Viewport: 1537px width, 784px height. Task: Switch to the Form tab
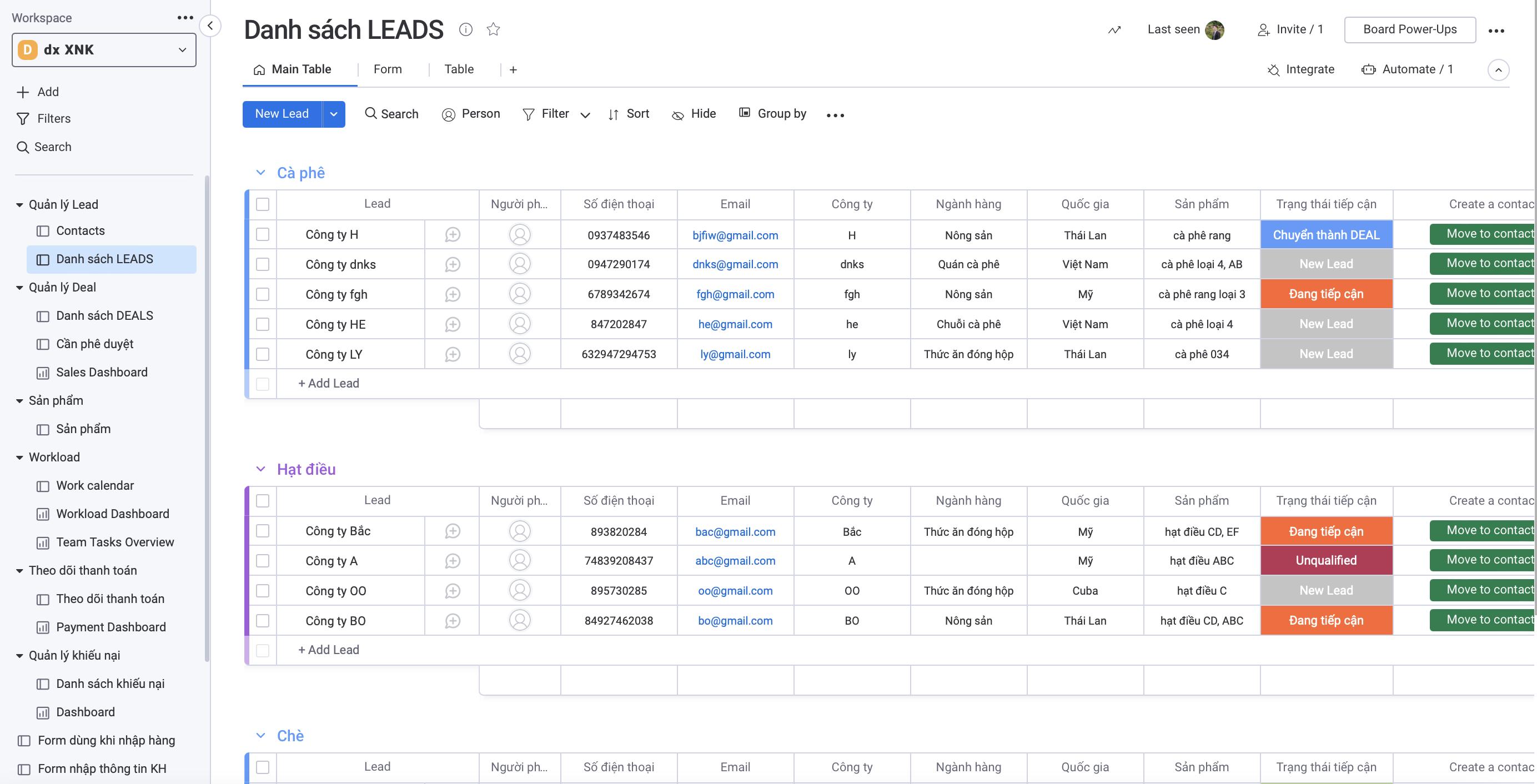pyautogui.click(x=387, y=69)
